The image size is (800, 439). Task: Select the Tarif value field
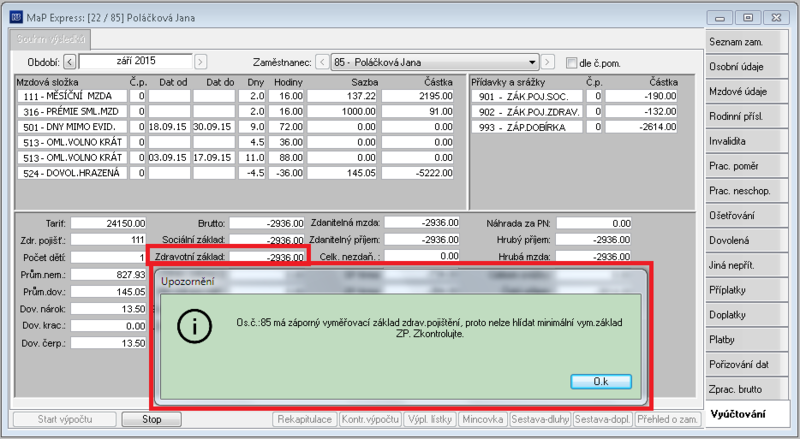tap(108, 224)
